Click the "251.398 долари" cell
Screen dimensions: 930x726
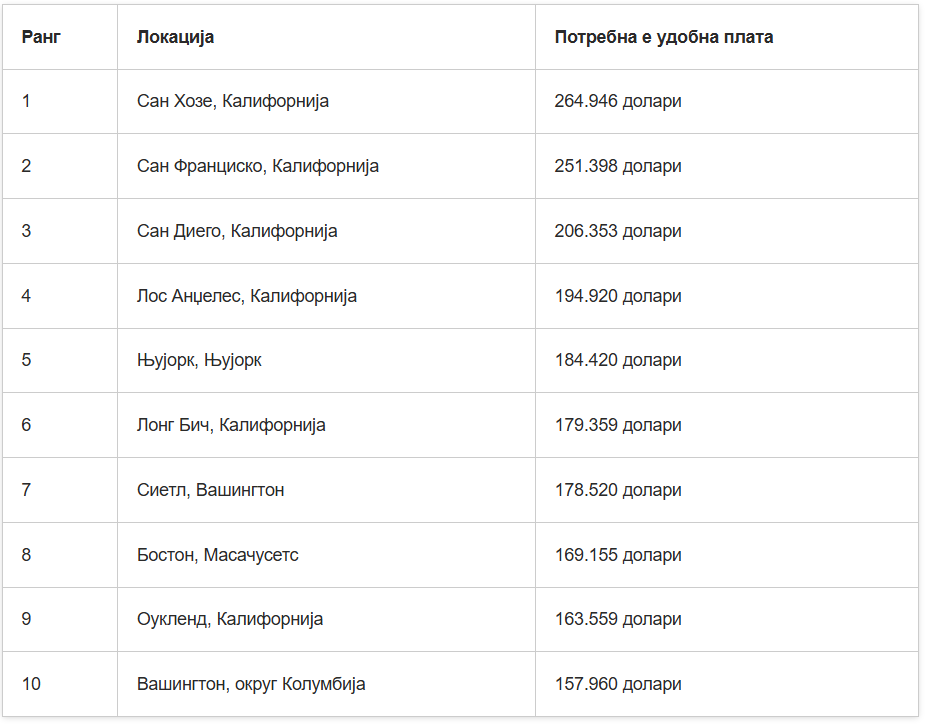point(618,166)
